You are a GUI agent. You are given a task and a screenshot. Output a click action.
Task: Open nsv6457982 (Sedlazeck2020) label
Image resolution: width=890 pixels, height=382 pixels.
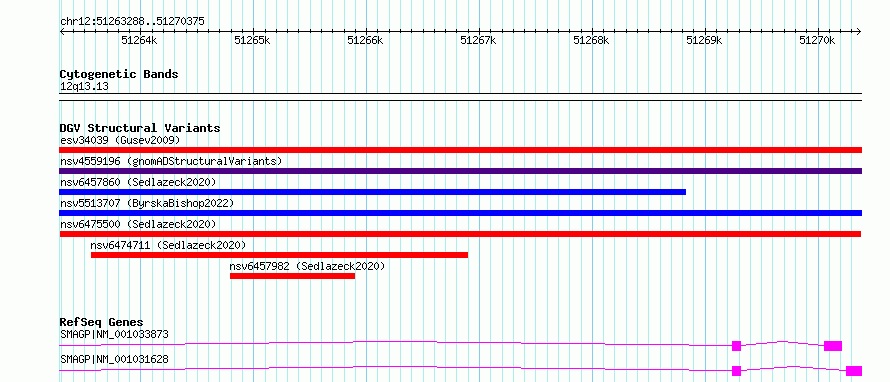click(x=307, y=266)
